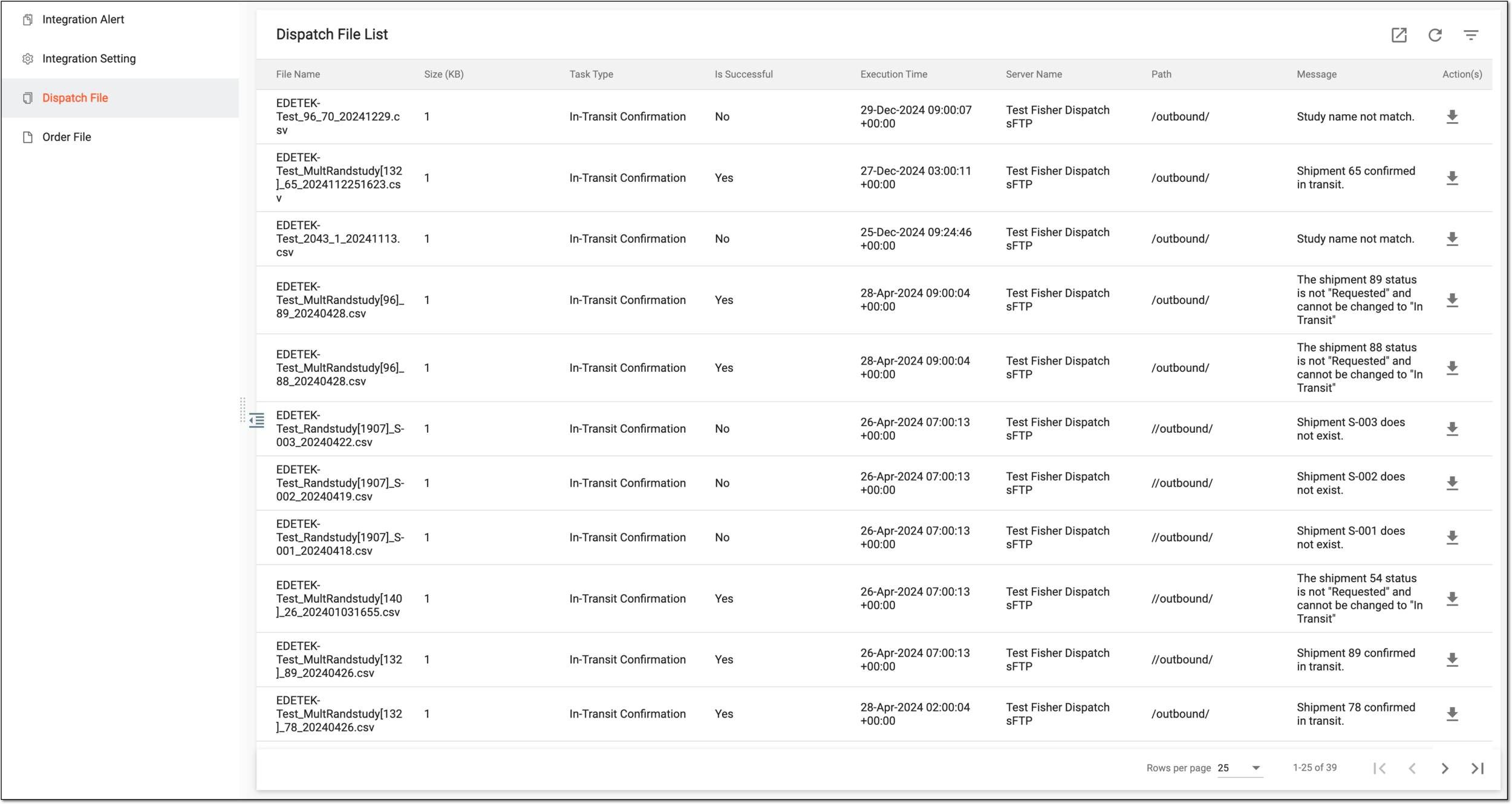Click file name MultRandstudy[96]_89_20240428.csv
The height and width of the screenshot is (804, 1512).
341,300
